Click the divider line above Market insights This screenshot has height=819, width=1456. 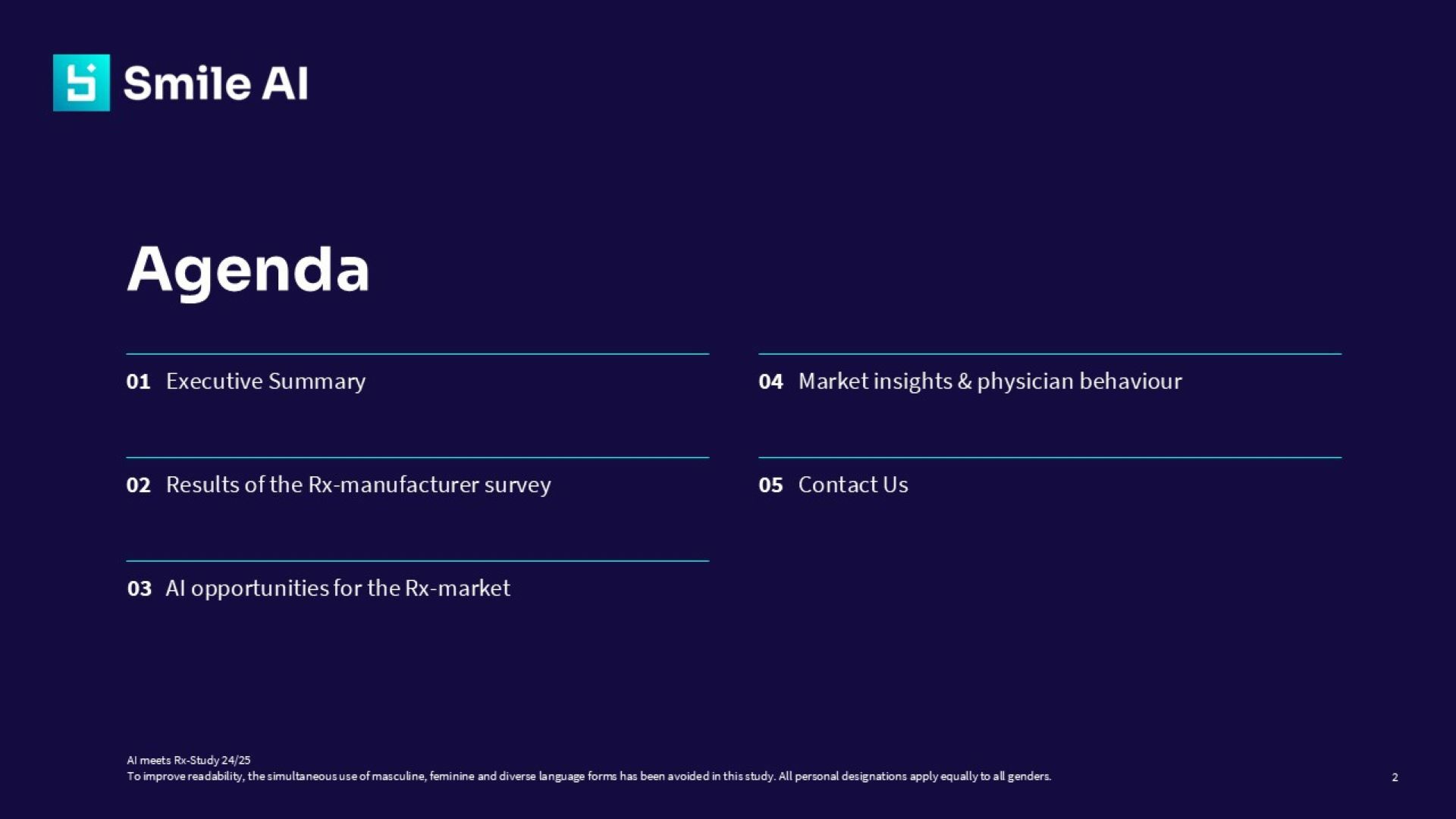[x=1050, y=354]
